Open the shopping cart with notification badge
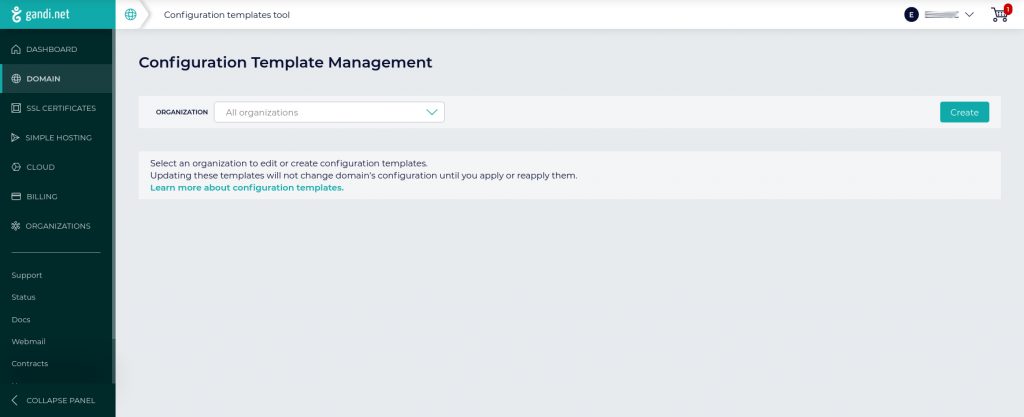 tap(998, 14)
